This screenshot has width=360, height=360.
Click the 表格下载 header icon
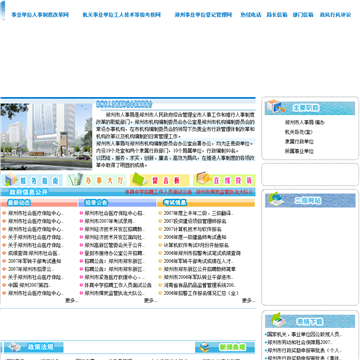[x=278, y=320]
